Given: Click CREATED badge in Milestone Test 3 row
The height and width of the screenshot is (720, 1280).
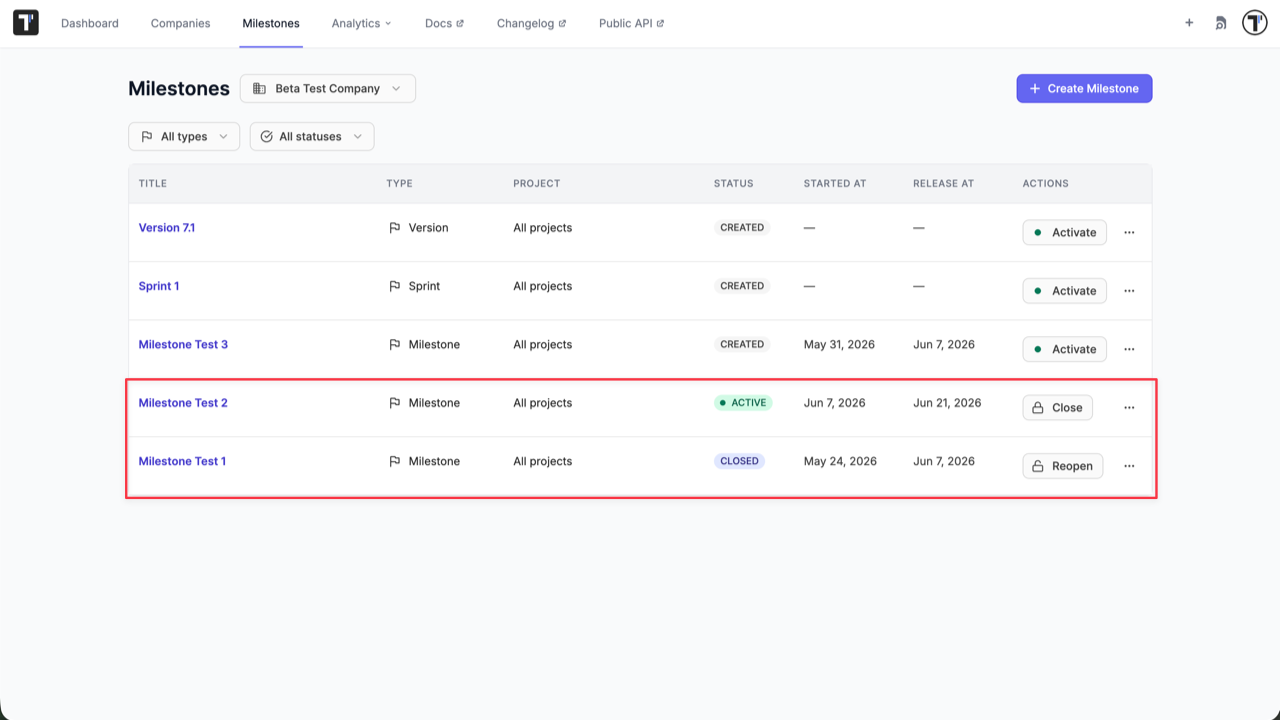Looking at the screenshot, I should tap(742, 344).
